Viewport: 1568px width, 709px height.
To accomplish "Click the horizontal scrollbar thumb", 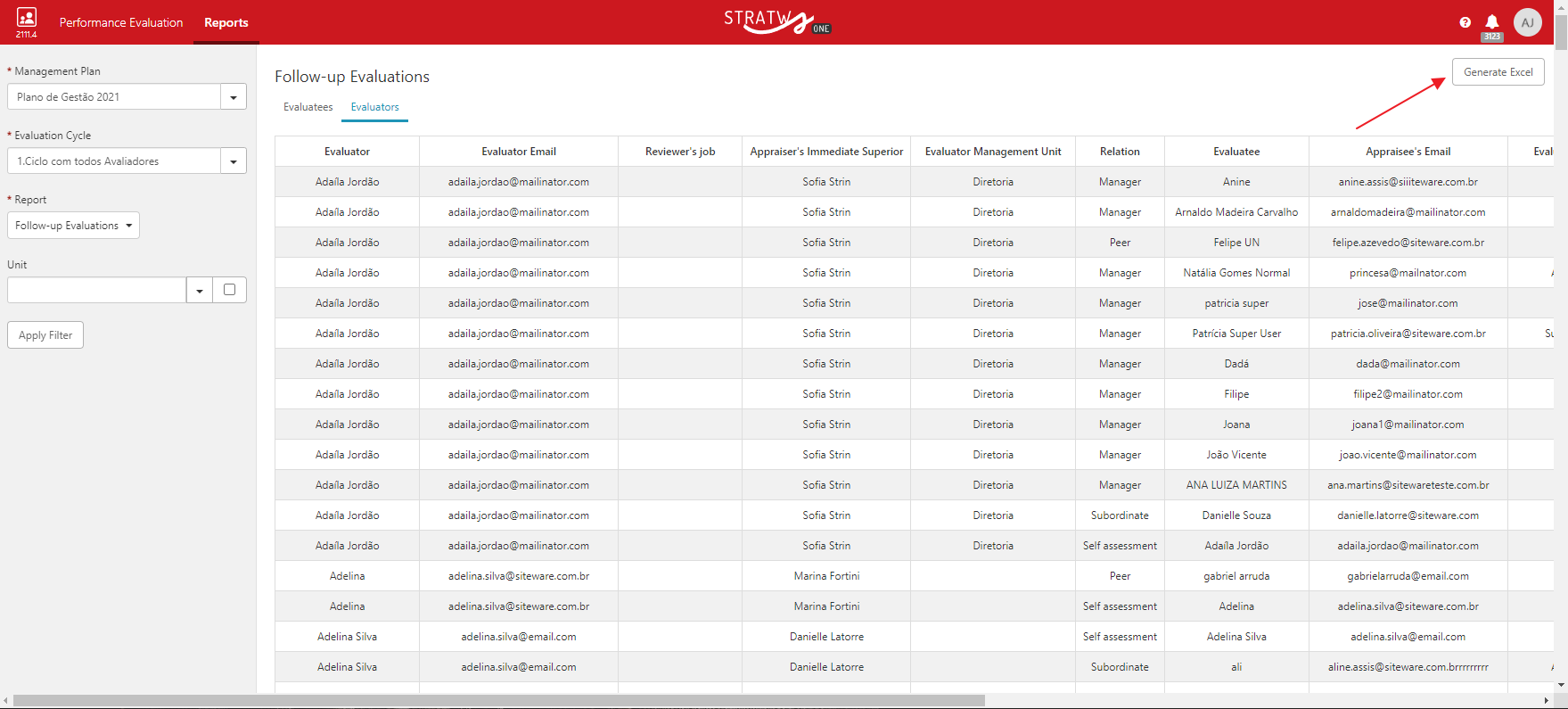I will coord(499,700).
